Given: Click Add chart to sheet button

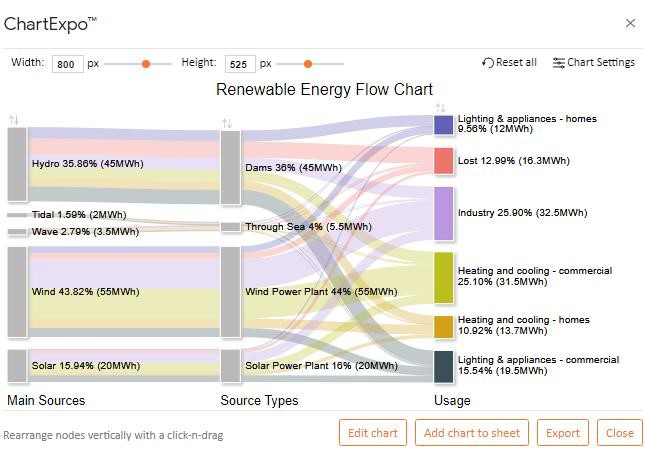Looking at the screenshot, I should pos(472,433).
